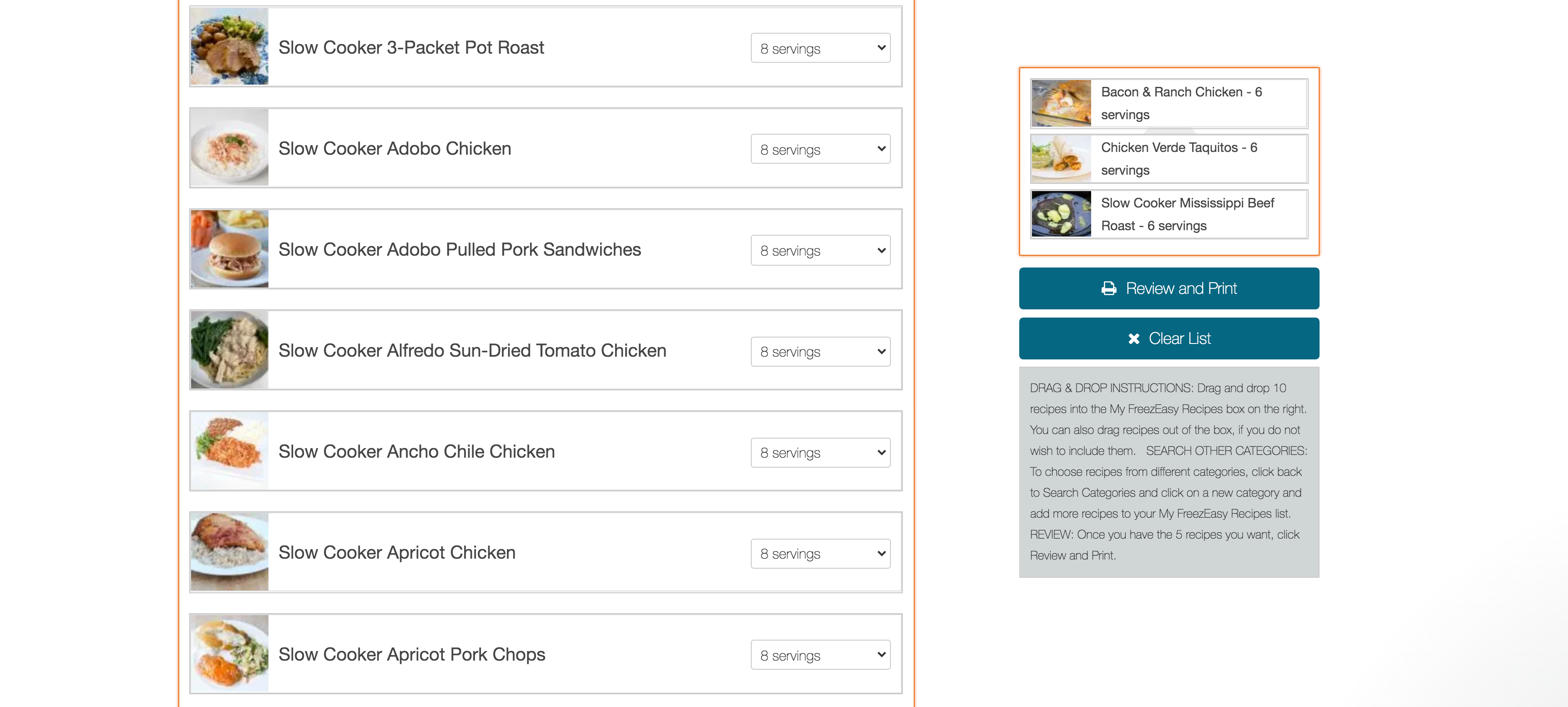Screen dimensions: 1568x707
Task: Open servings dropdown for Slow Cooker Adobo Chicken
Action: 820,149
